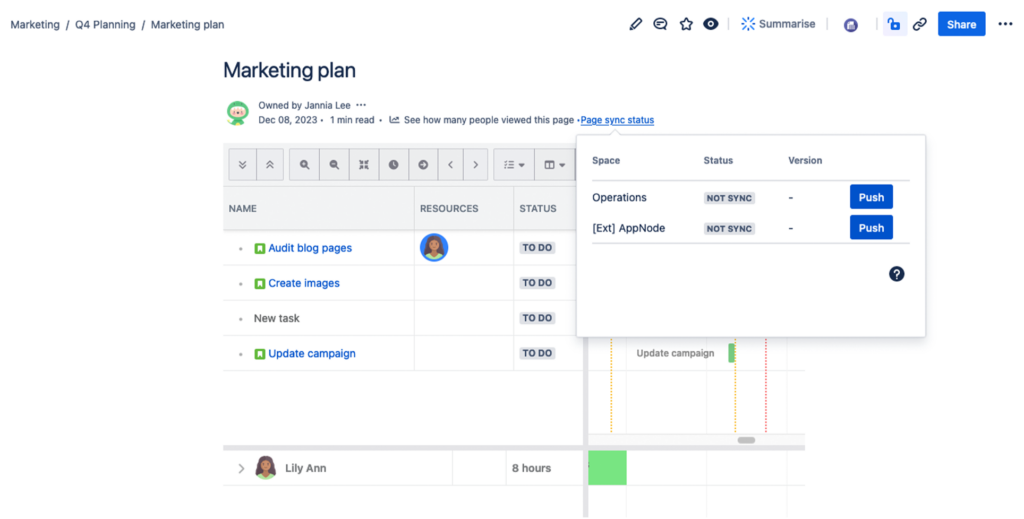1024x519 pixels.
Task: Expand all rows with double-down chevron
Action: 242,165
